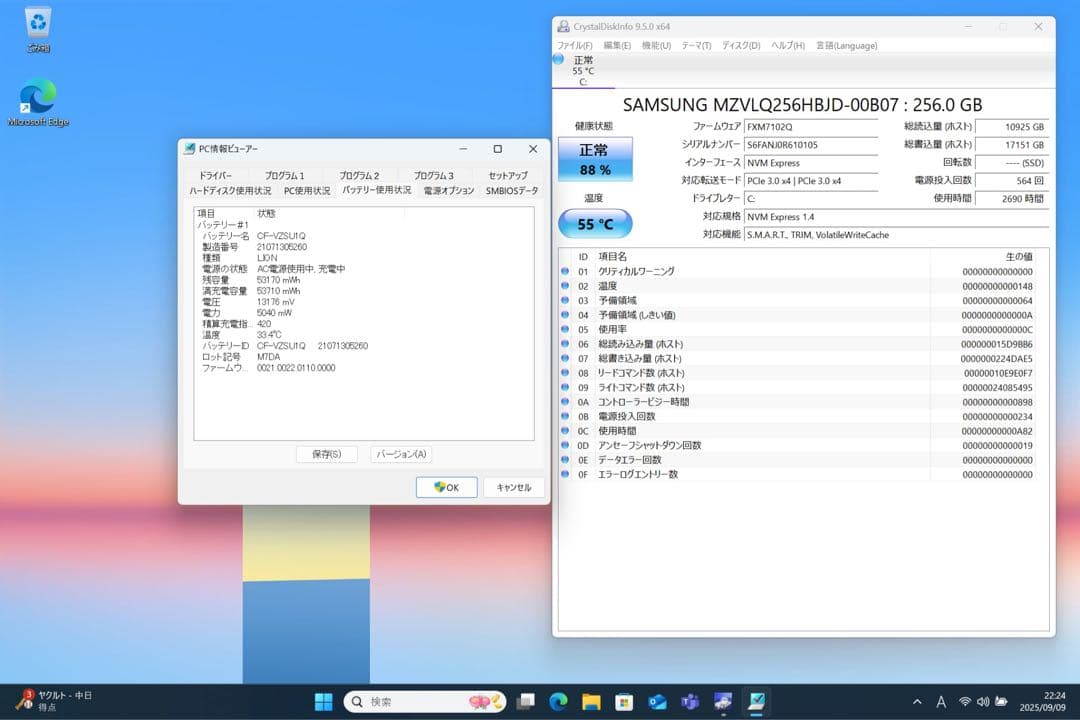Click the serial number field S6FANJ0R610105
The width and height of the screenshot is (1080, 720).
pos(811,145)
